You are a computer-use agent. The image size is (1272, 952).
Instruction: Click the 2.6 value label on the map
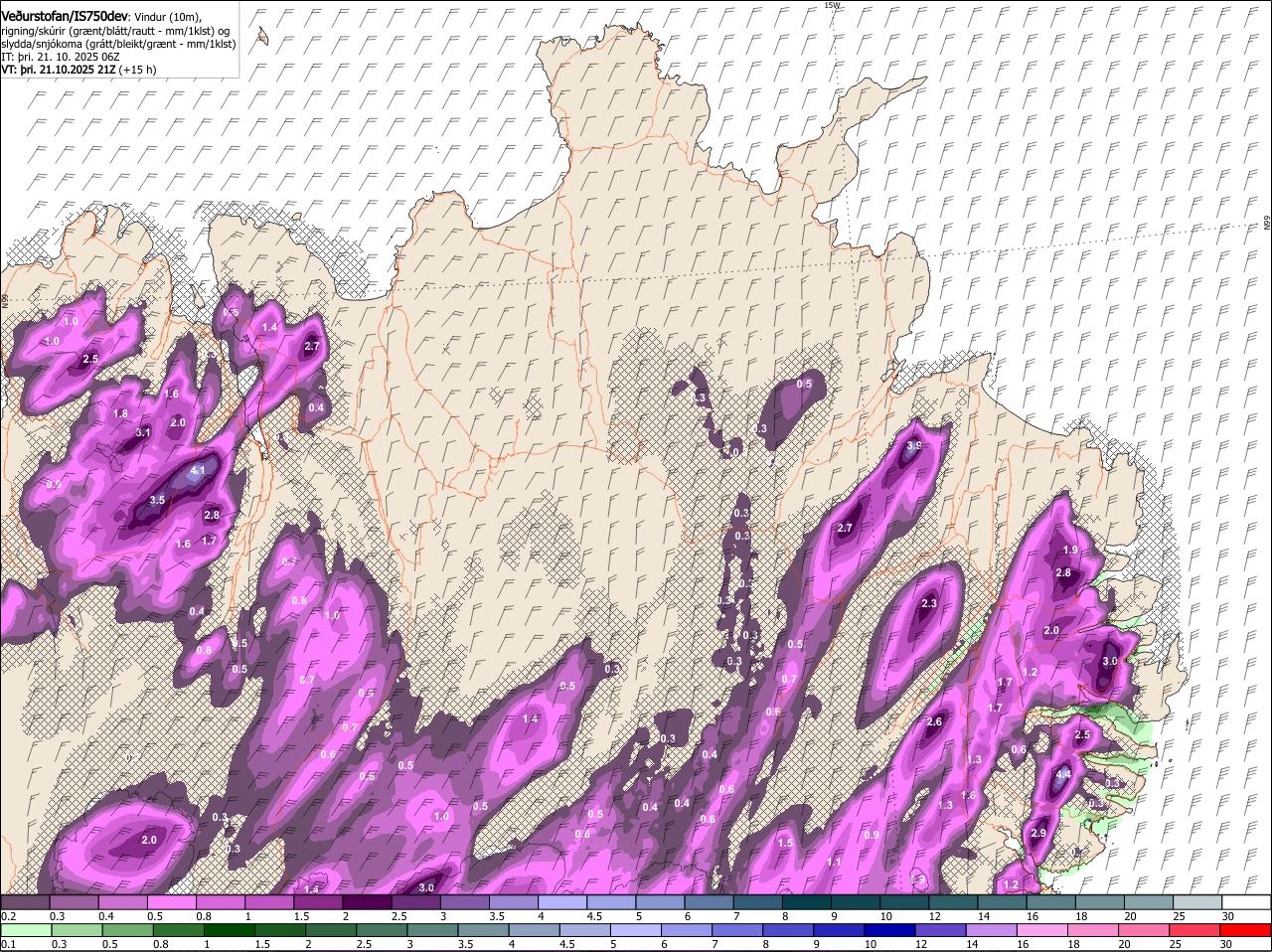pyautogui.click(x=934, y=722)
